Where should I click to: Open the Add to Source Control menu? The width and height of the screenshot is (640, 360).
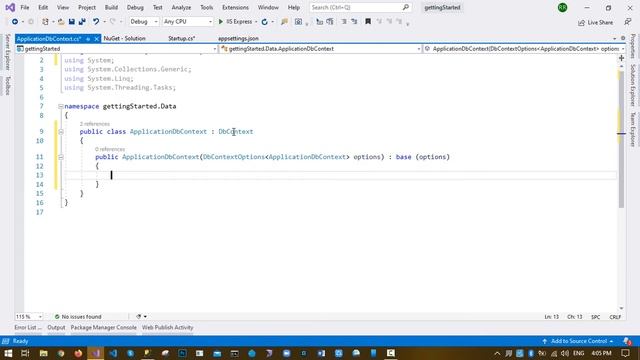pyautogui.click(x=578, y=341)
